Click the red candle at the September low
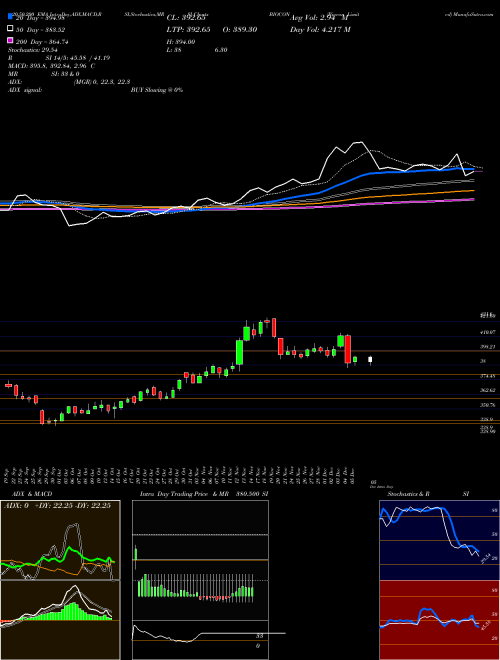The height and width of the screenshot is (660, 500). point(42,417)
